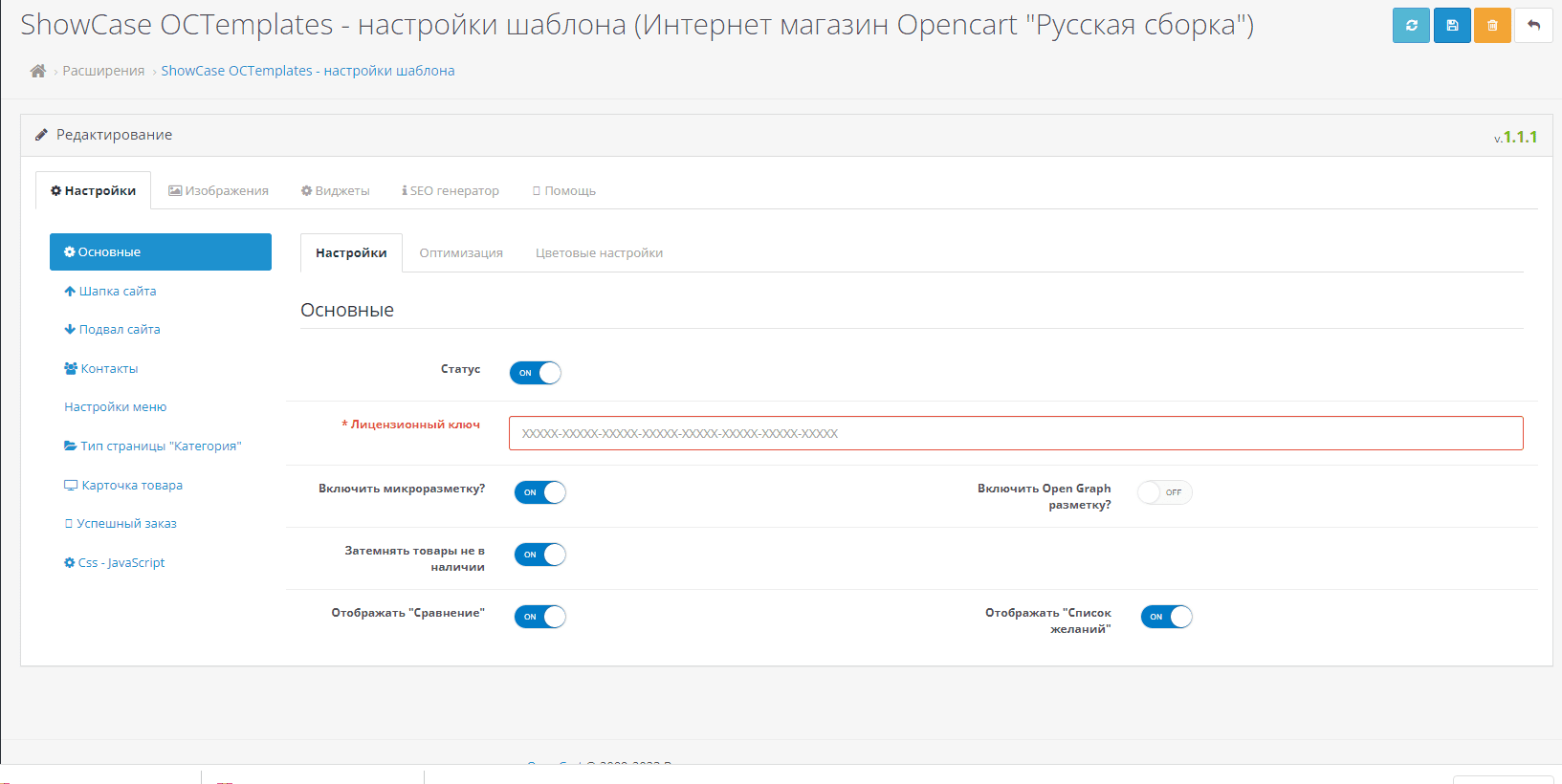Click the blue refresh icon button
Image resolution: width=1562 pixels, height=784 pixels.
(1411, 25)
